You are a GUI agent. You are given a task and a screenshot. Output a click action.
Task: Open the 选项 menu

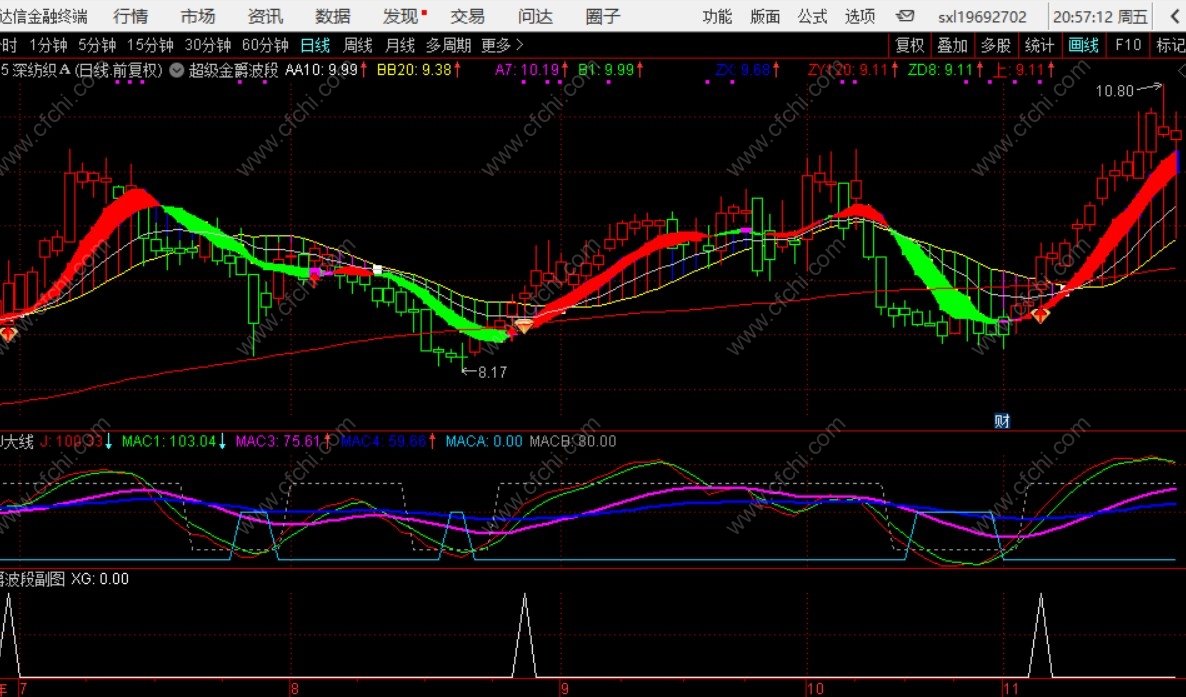860,17
